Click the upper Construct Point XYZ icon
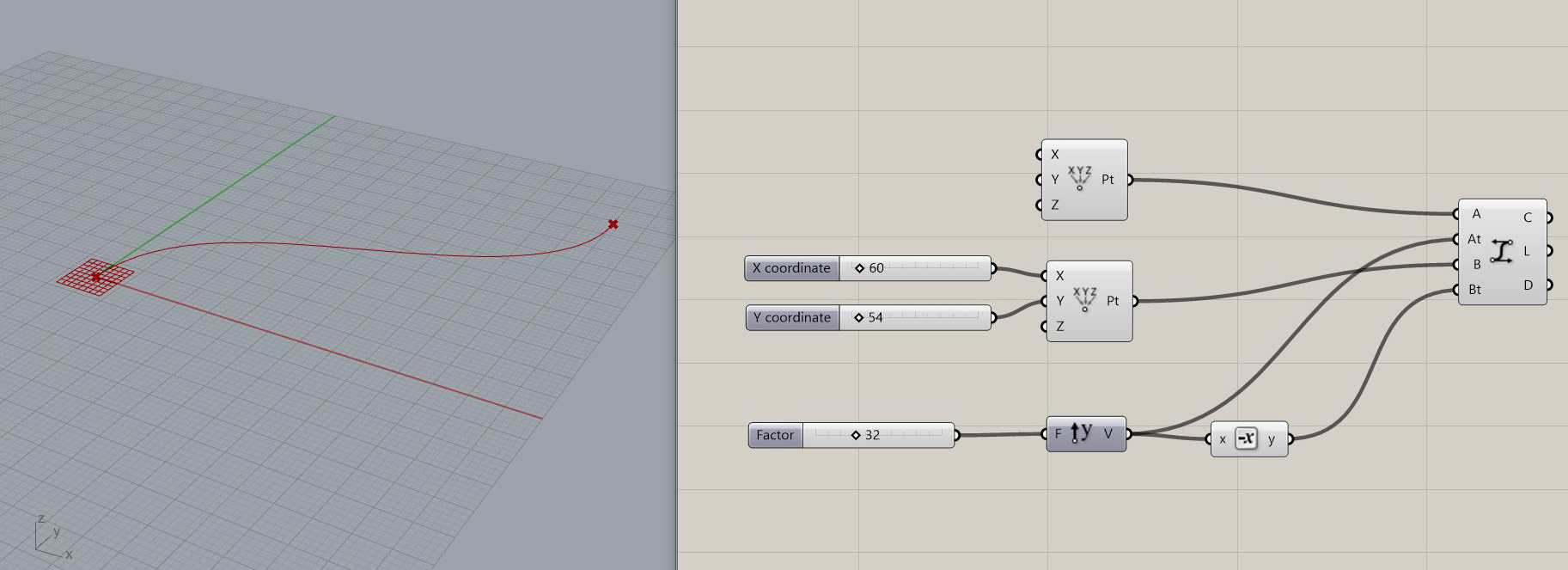Image resolution: width=1568 pixels, height=570 pixels. click(x=1079, y=178)
